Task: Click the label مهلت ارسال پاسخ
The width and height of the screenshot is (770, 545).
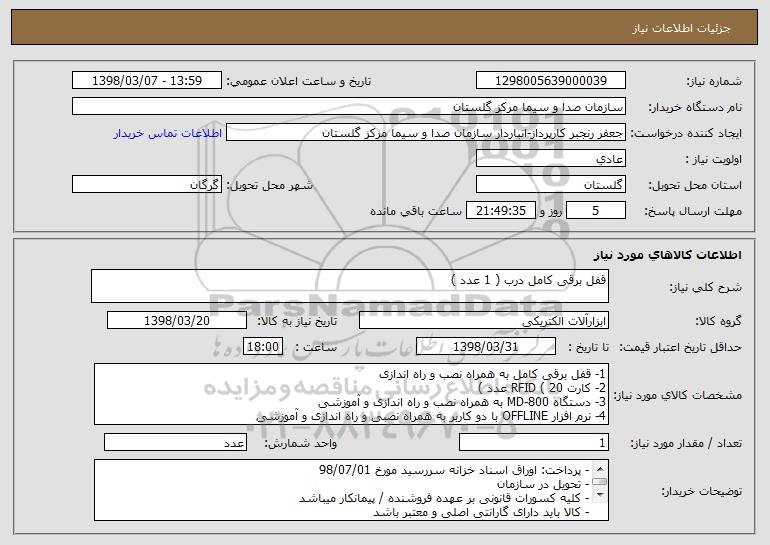Action: coord(693,211)
